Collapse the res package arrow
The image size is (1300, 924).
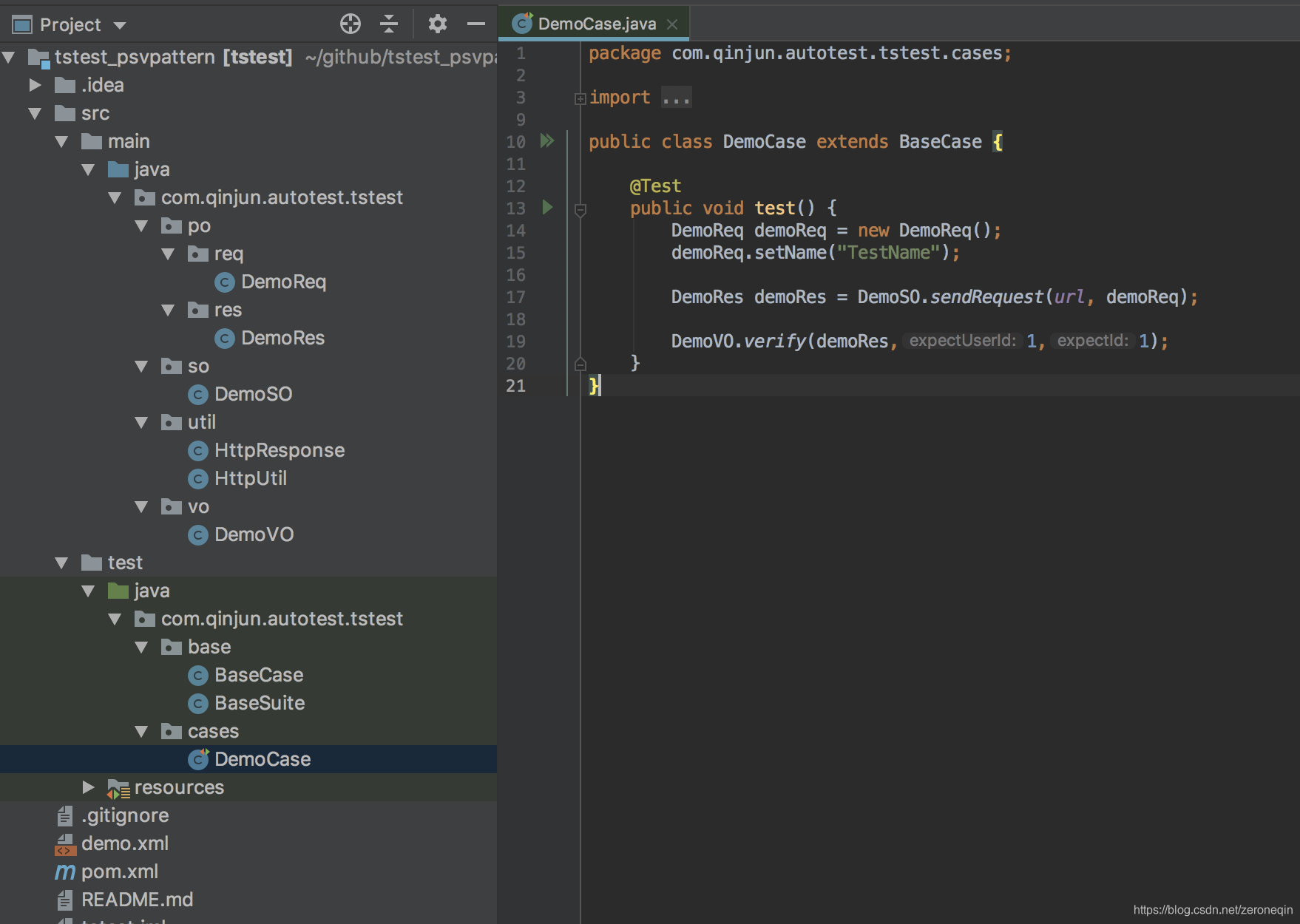pos(168,310)
